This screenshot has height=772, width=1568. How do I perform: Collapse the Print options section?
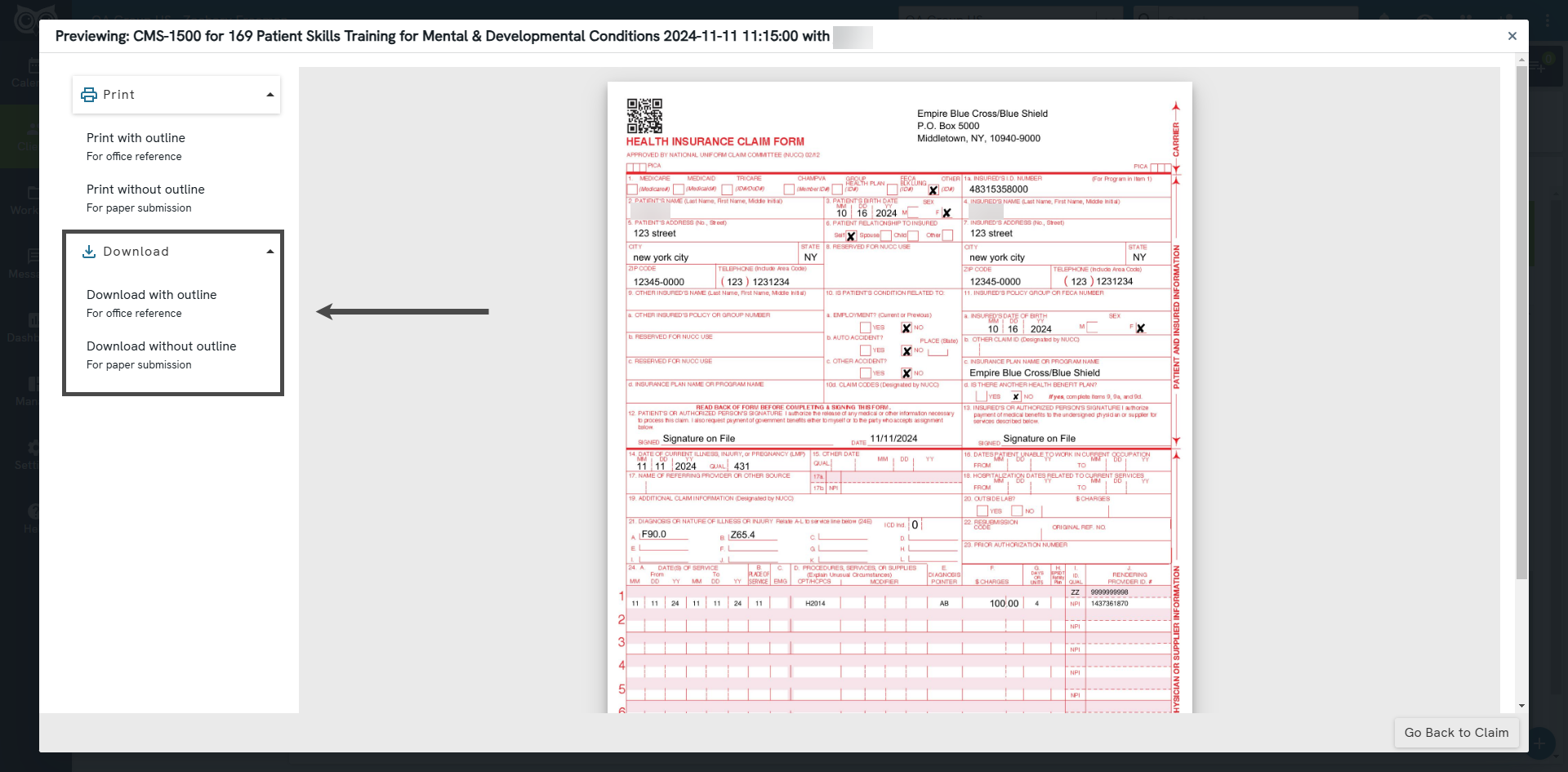[x=269, y=95]
